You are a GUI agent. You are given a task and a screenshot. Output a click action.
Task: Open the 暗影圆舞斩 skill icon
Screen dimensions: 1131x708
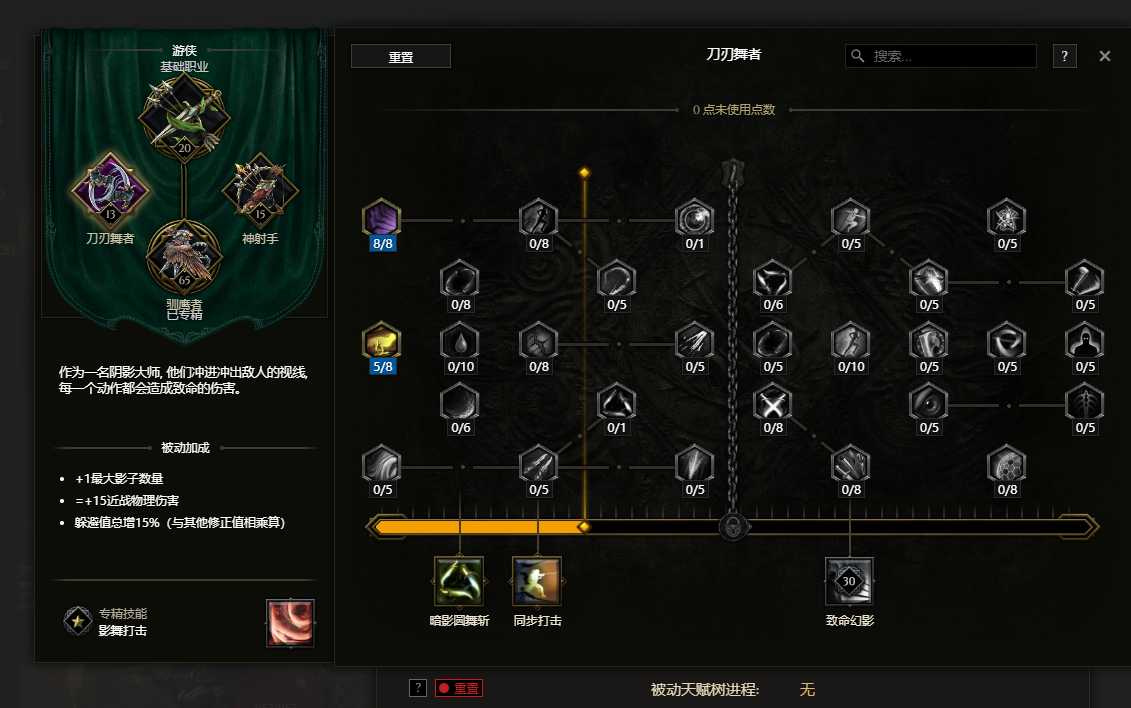click(459, 581)
